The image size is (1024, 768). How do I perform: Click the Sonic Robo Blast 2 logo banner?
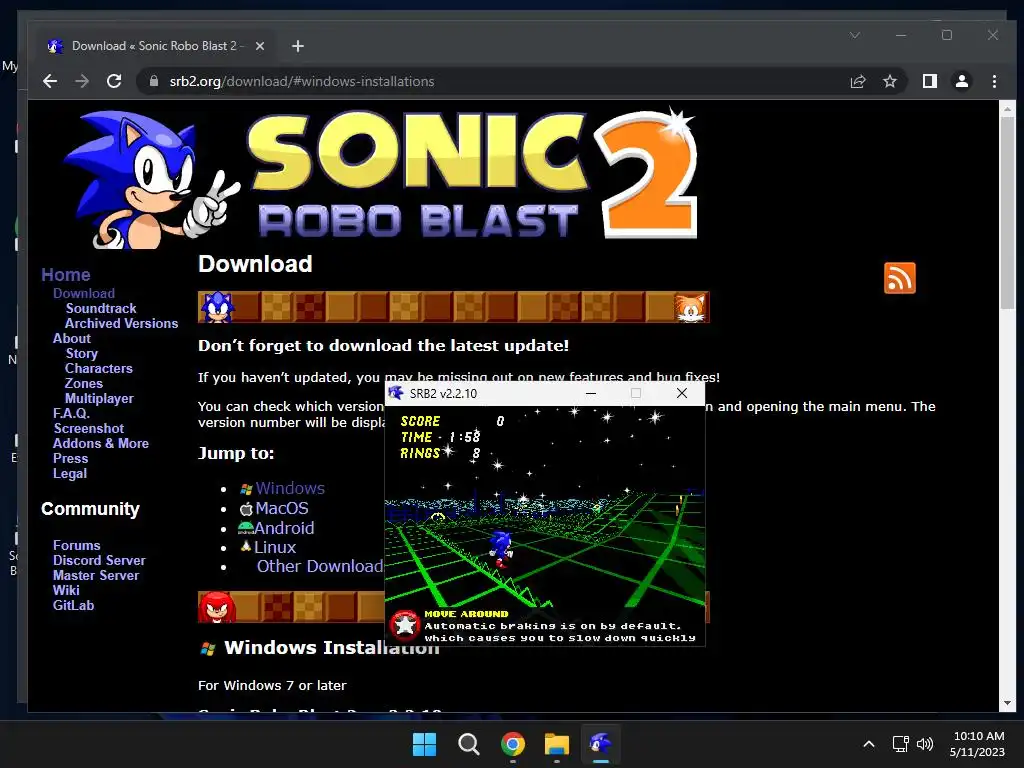381,179
